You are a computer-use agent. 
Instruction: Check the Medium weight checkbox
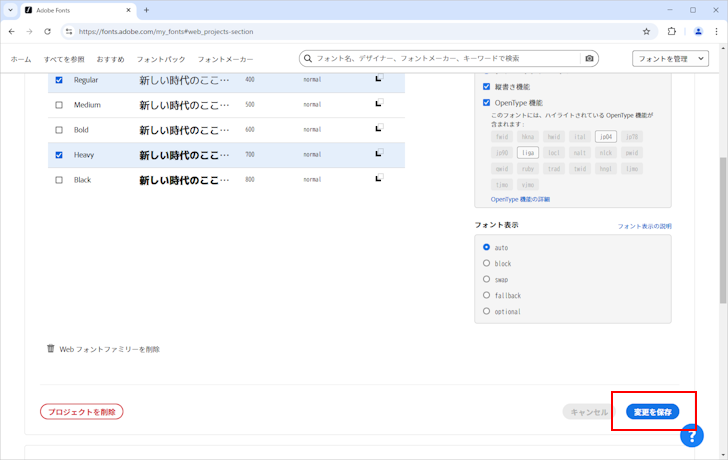59,105
